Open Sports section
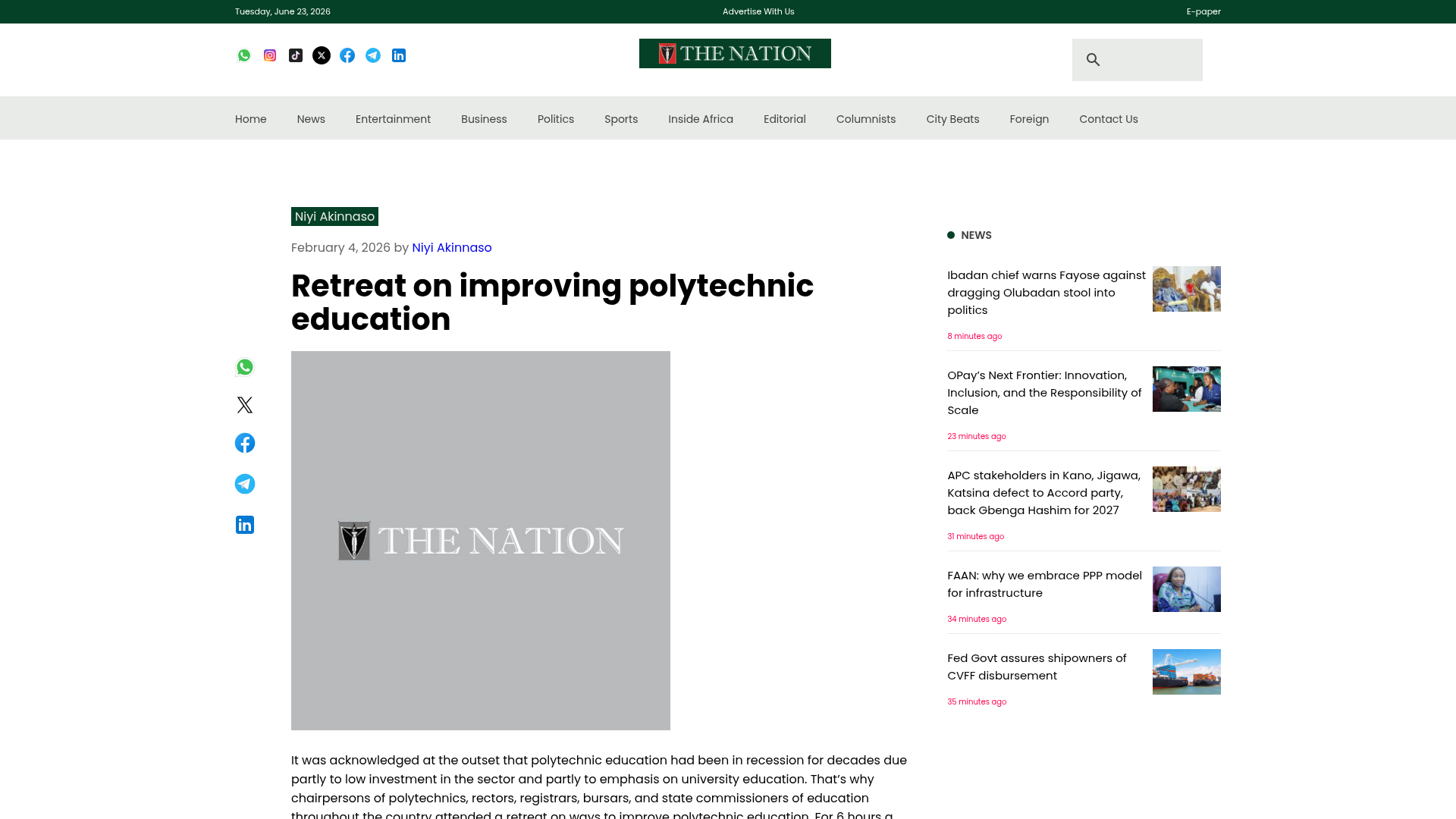Image resolution: width=1456 pixels, height=819 pixels. [621, 119]
